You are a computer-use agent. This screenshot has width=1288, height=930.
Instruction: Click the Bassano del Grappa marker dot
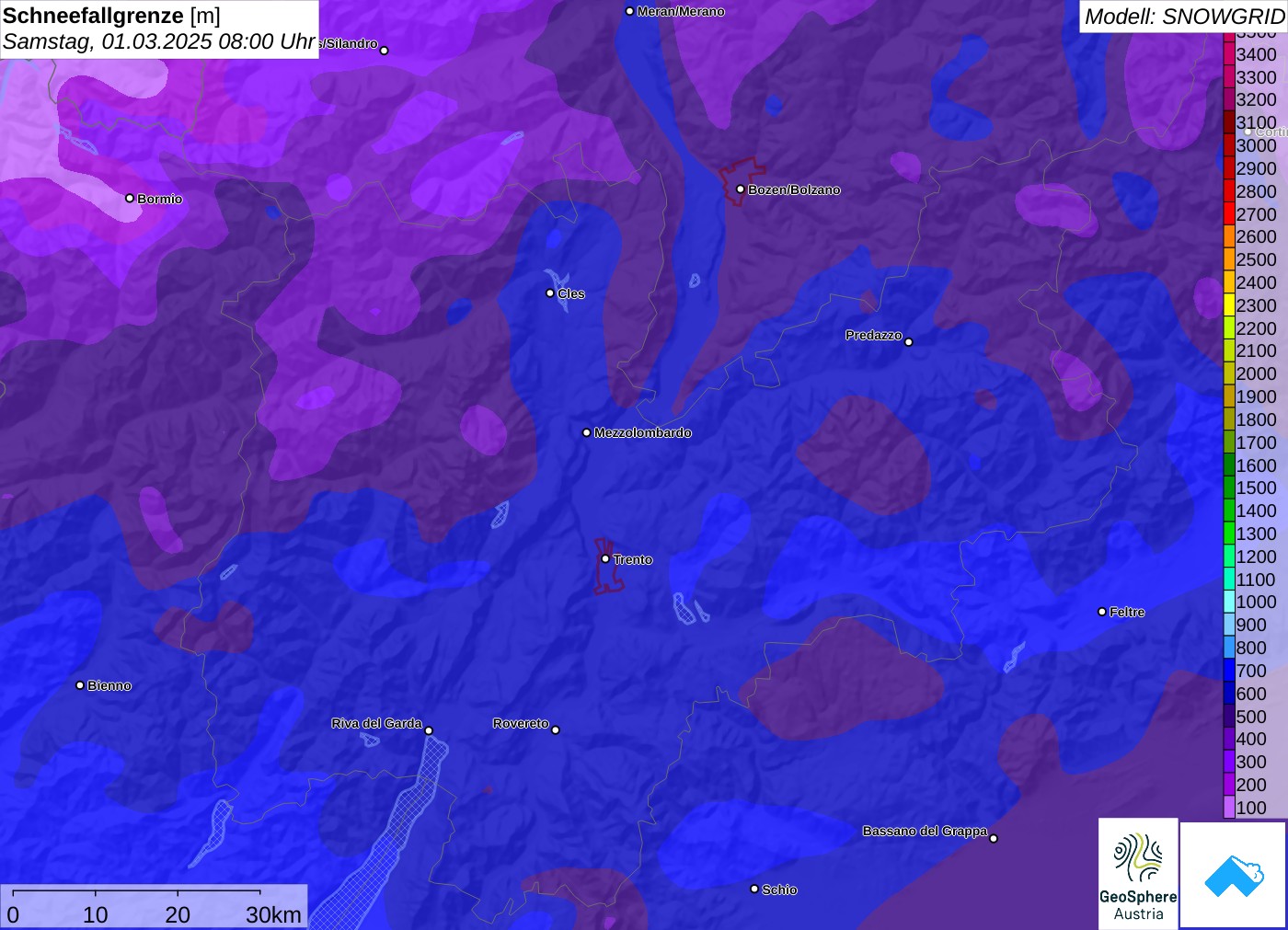[994, 838]
